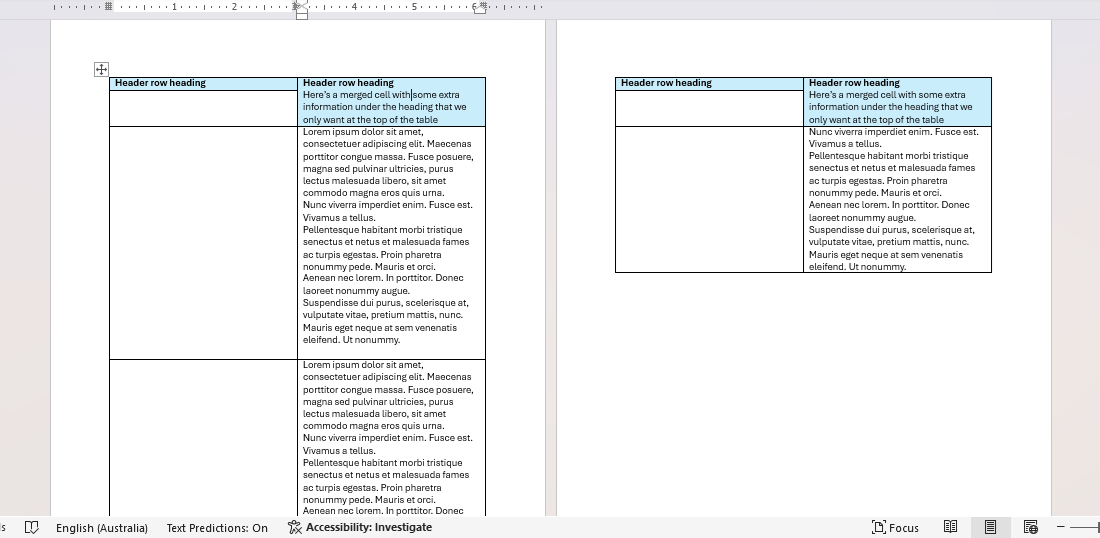Click the Accessibility: Investigate status item
1100x538 pixels.
359,527
